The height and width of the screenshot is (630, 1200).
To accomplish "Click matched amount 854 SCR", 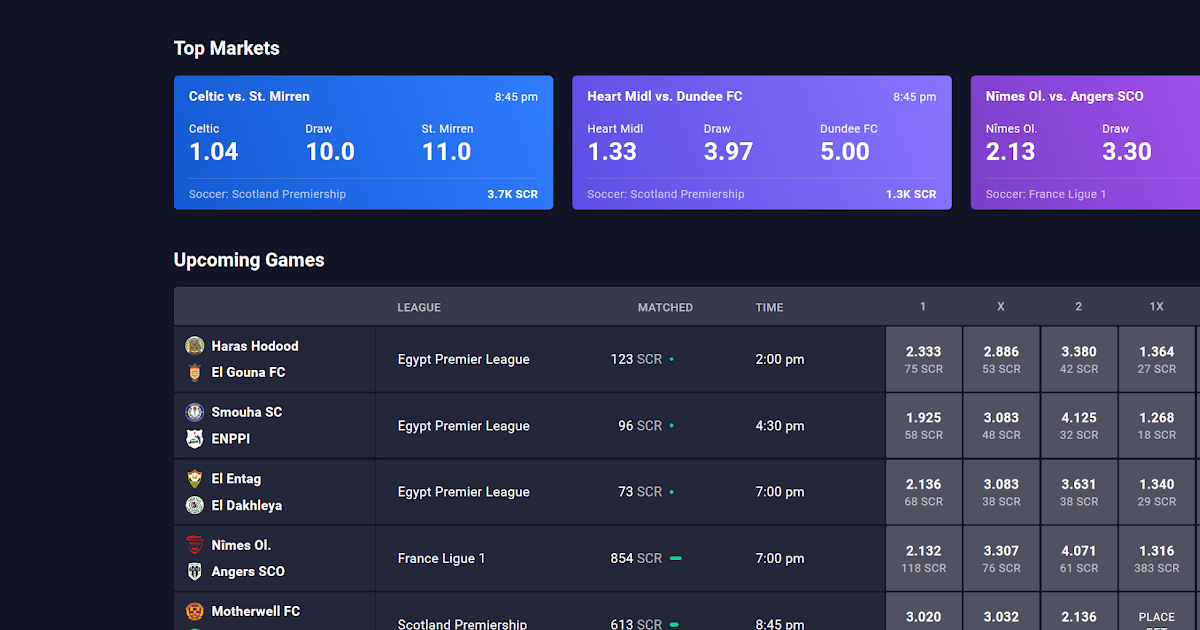I will tap(636, 558).
